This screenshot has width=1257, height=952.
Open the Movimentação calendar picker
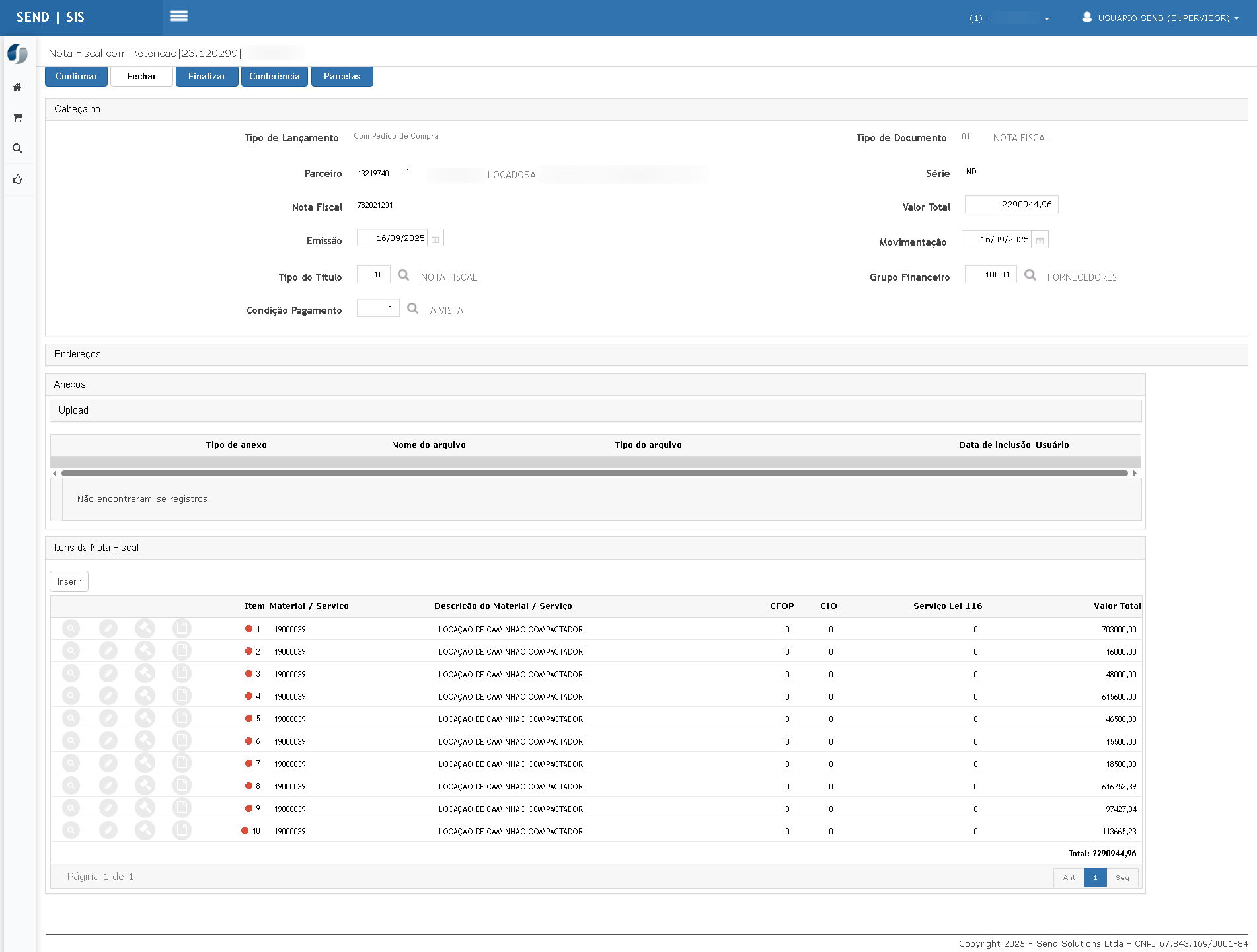tap(1040, 240)
